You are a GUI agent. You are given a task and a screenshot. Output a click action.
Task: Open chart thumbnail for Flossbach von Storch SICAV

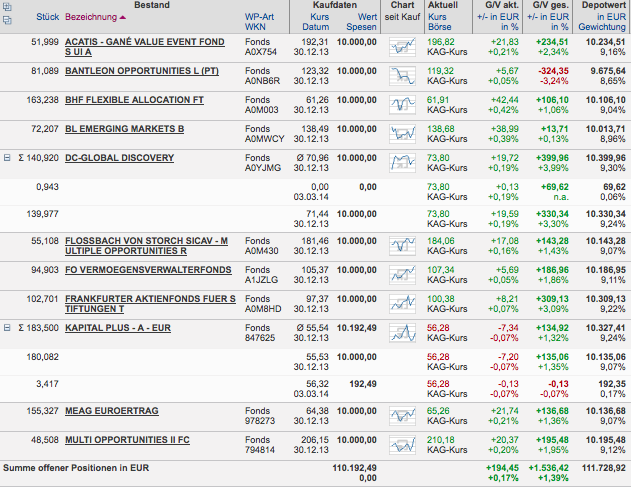click(x=402, y=246)
